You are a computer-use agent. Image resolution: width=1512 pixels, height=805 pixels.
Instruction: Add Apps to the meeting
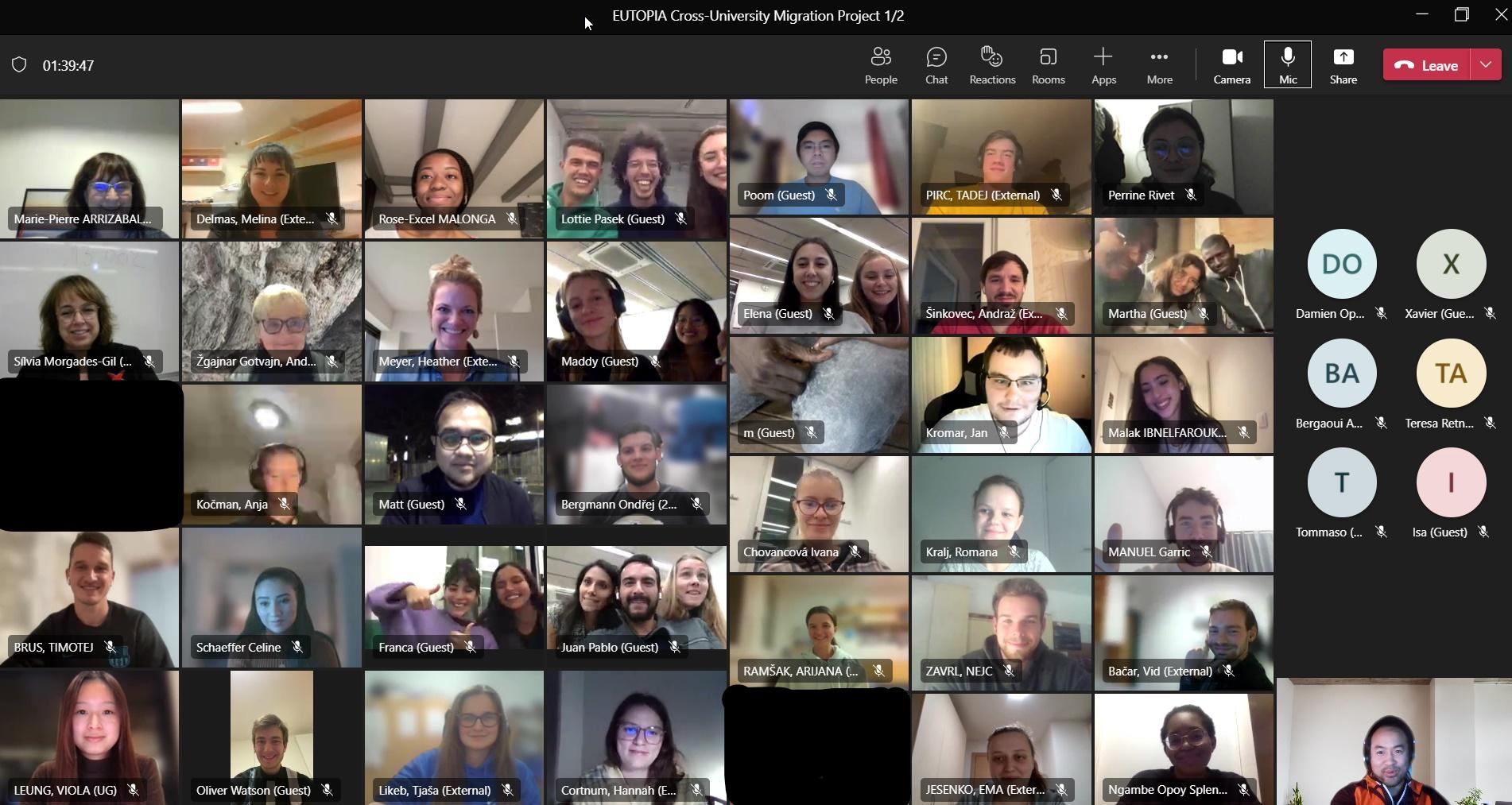point(1103,65)
